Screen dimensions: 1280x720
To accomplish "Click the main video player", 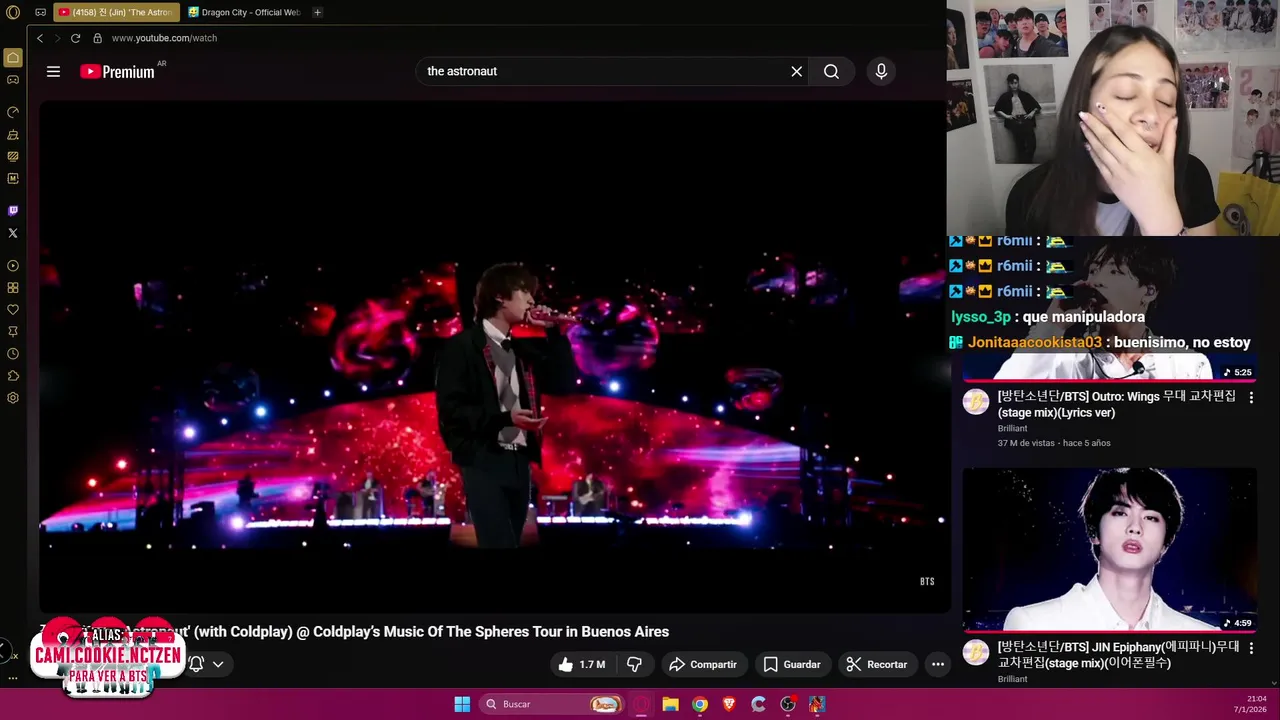I will pyautogui.click(x=495, y=356).
